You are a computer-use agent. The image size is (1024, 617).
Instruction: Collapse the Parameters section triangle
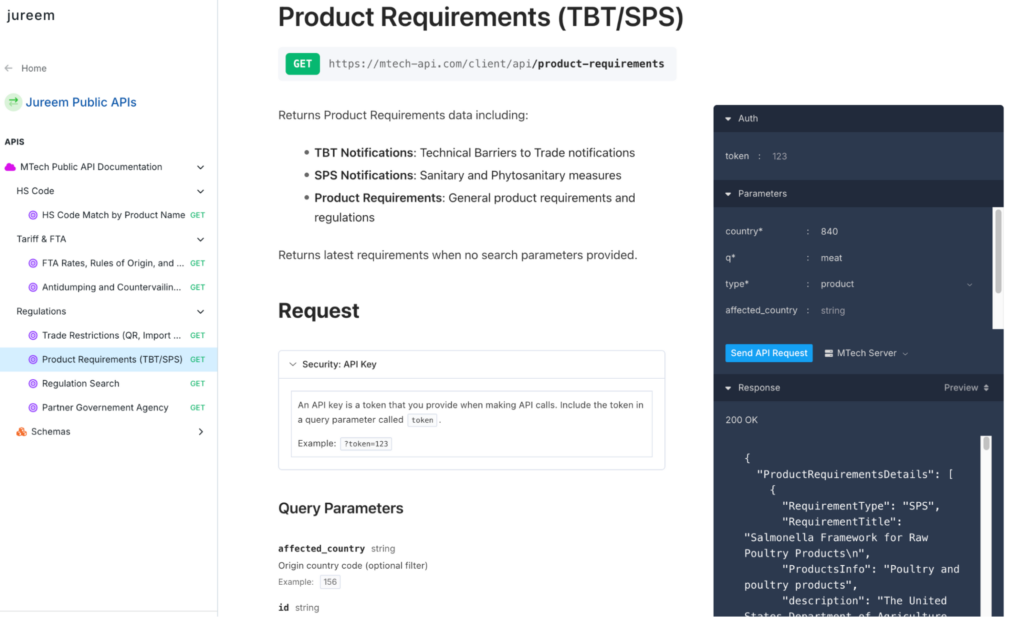point(728,194)
